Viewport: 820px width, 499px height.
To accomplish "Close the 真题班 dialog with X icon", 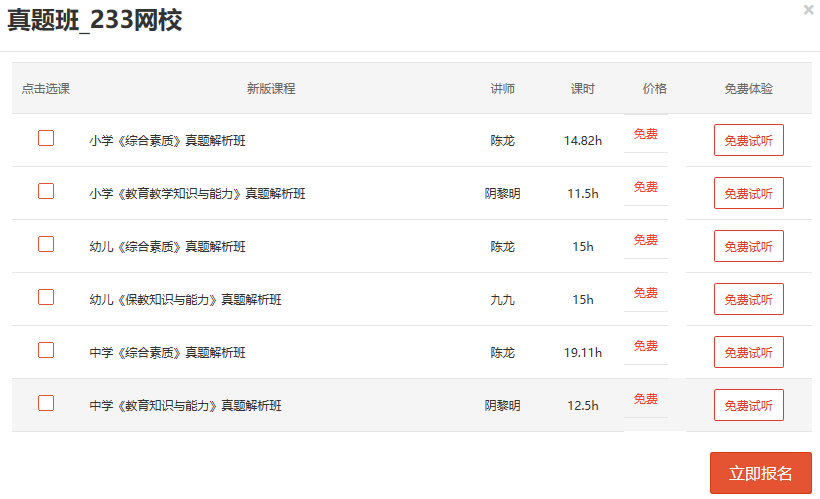I will 808,10.
